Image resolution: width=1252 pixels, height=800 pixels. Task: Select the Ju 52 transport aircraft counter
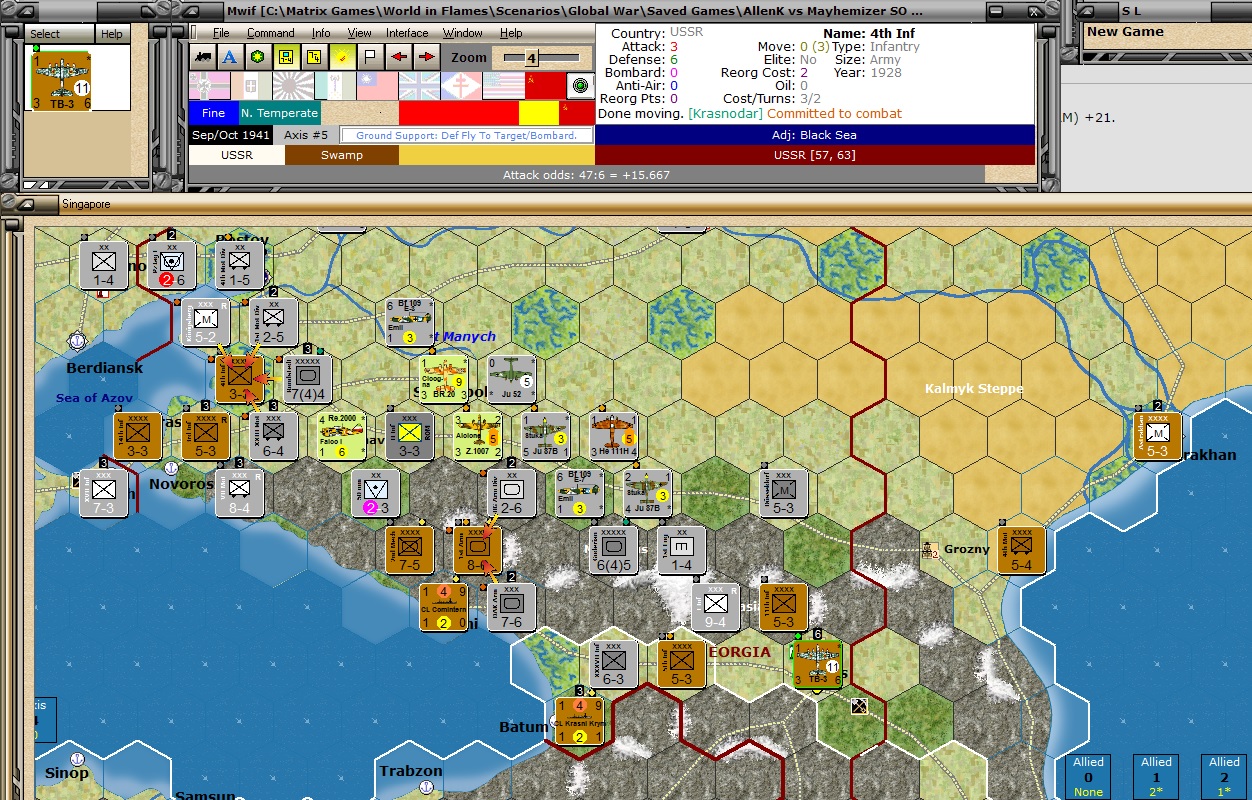click(512, 379)
